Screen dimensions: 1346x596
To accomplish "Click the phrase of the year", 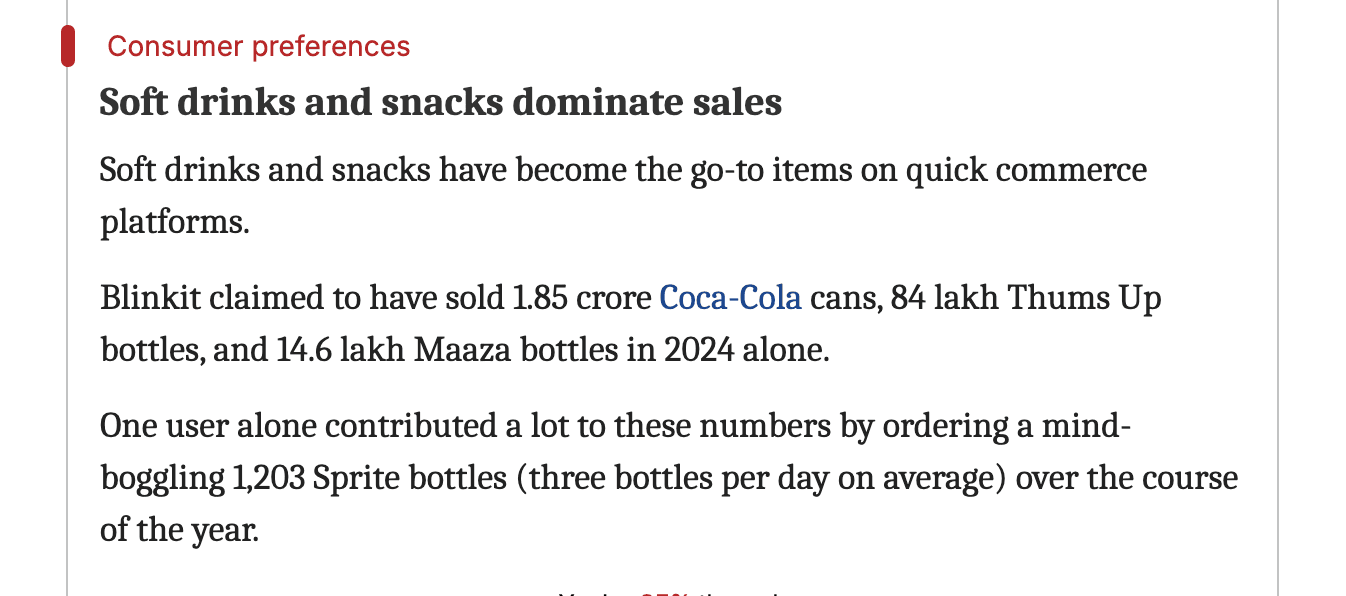I will (178, 530).
